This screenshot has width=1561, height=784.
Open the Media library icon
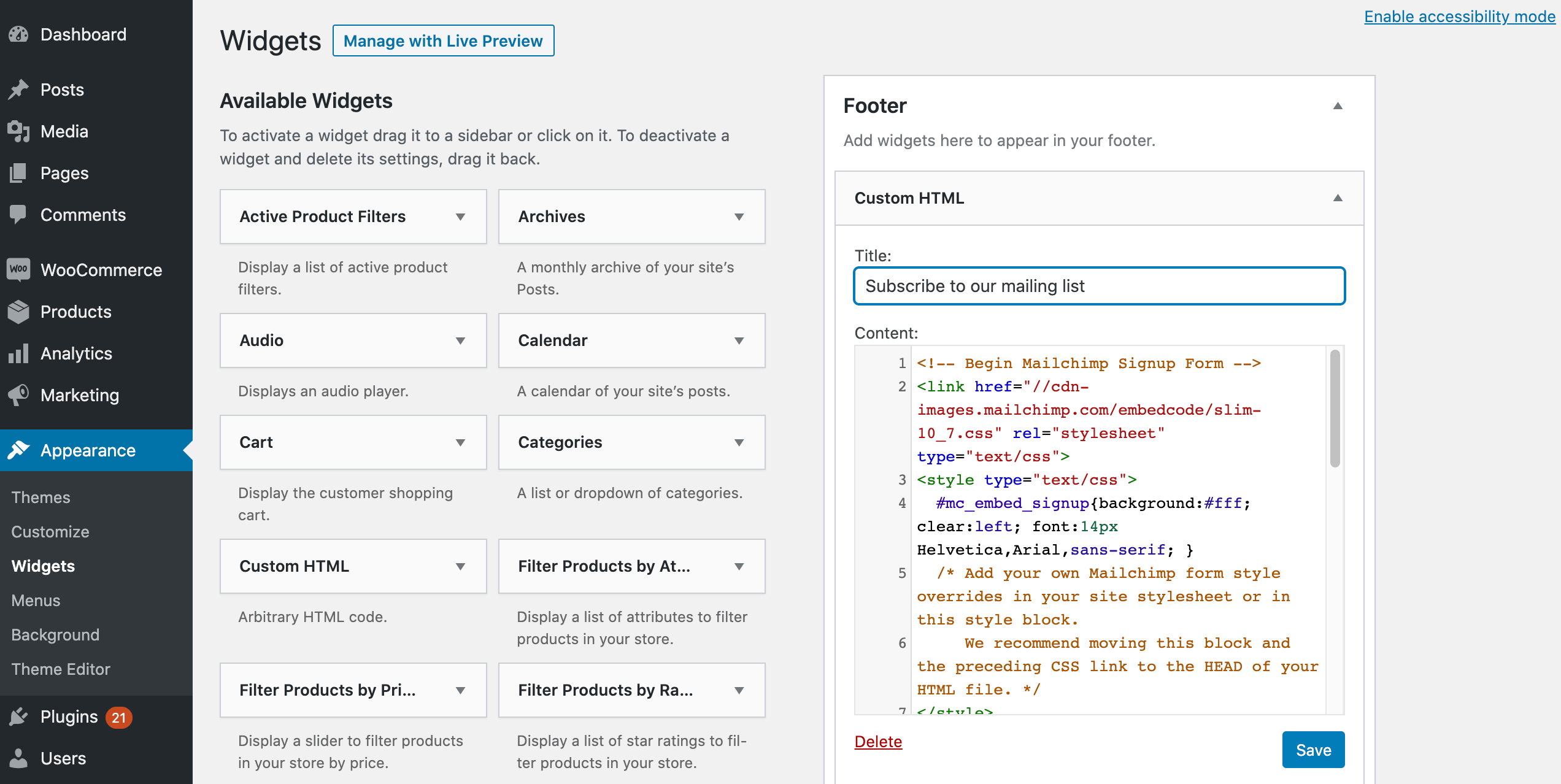18,131
